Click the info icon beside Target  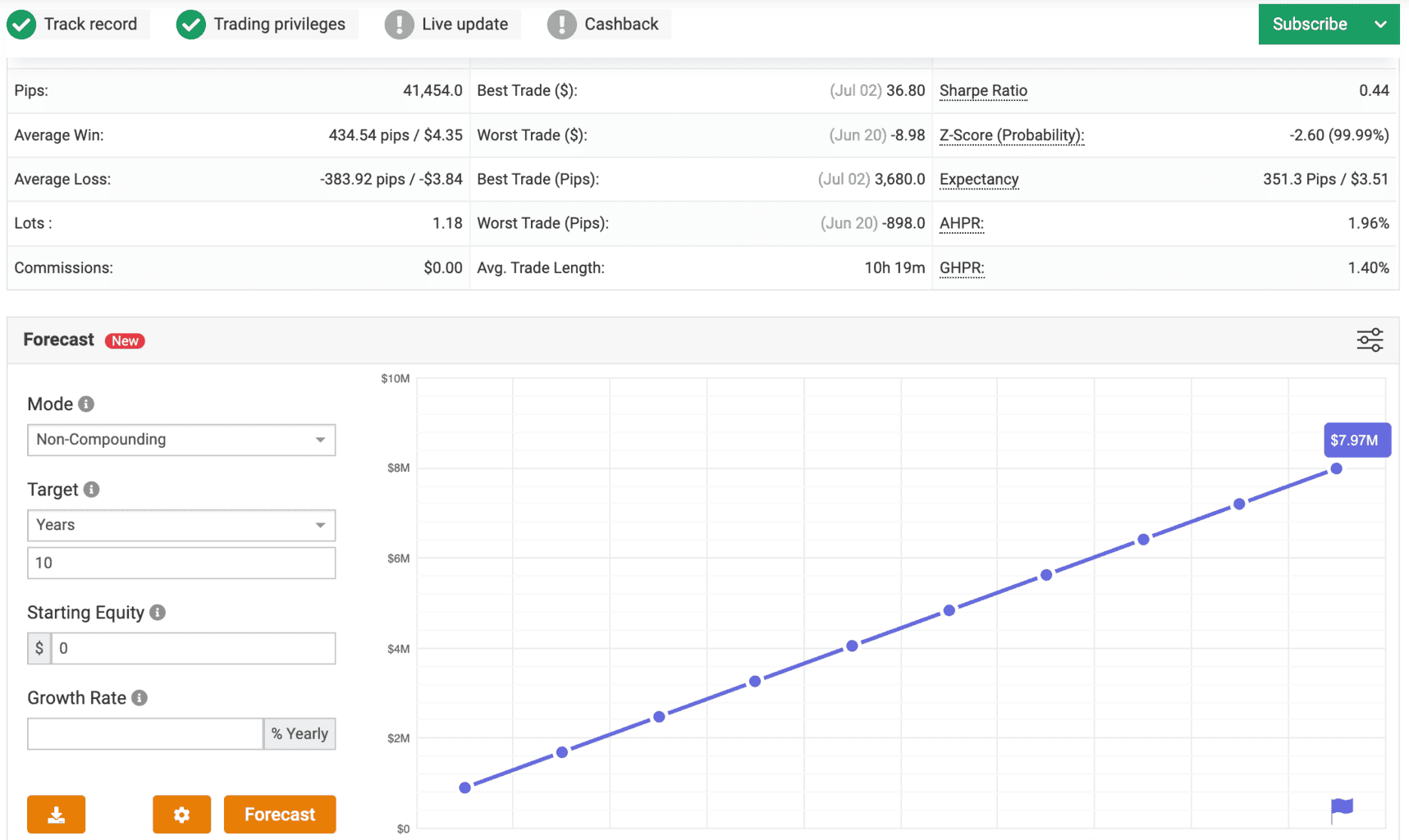tap(92, 490)
